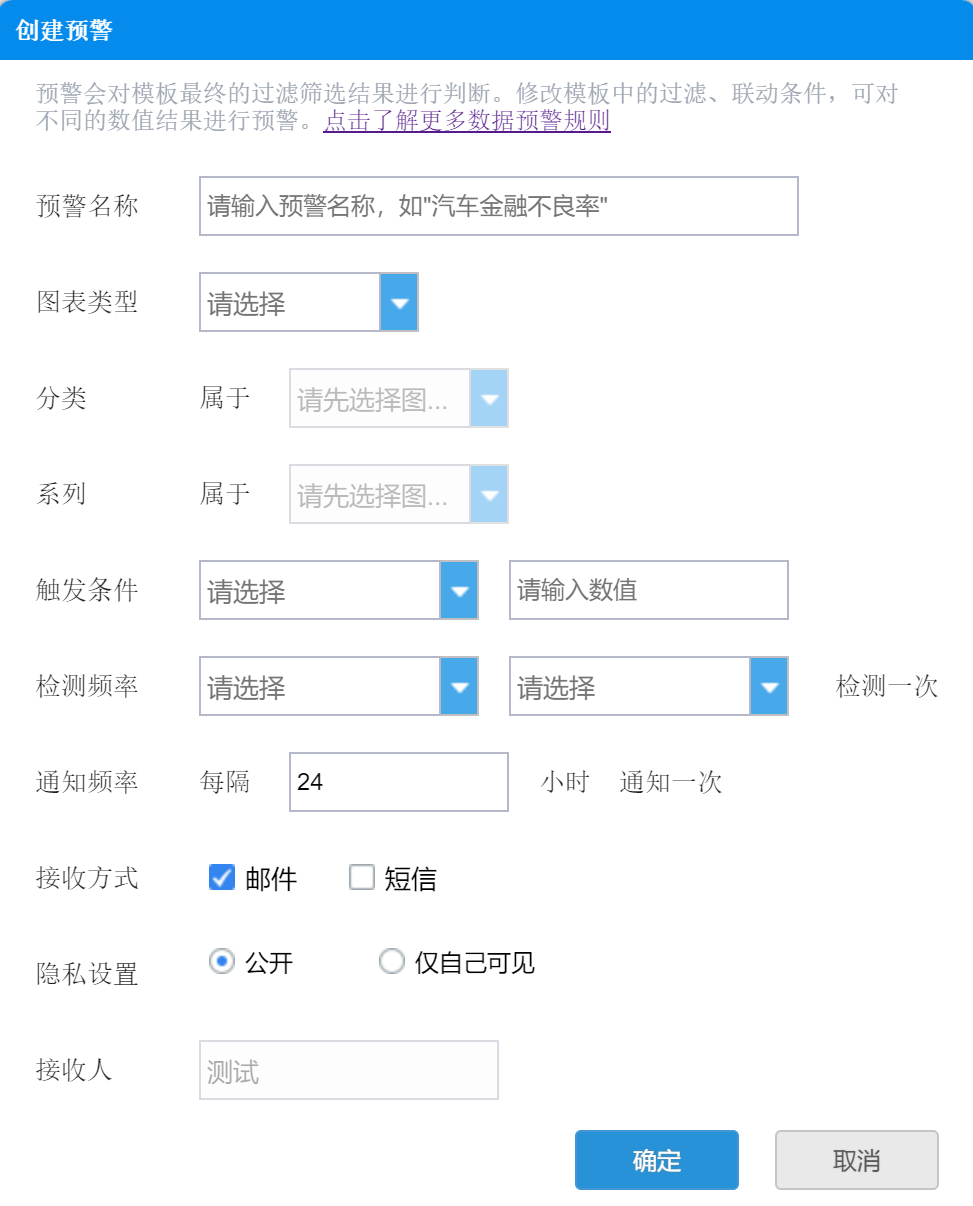This screenshot has height=1206, width=973.
Task: Open second 检测频率 dropdown arrow
Action: pos(769,686)
